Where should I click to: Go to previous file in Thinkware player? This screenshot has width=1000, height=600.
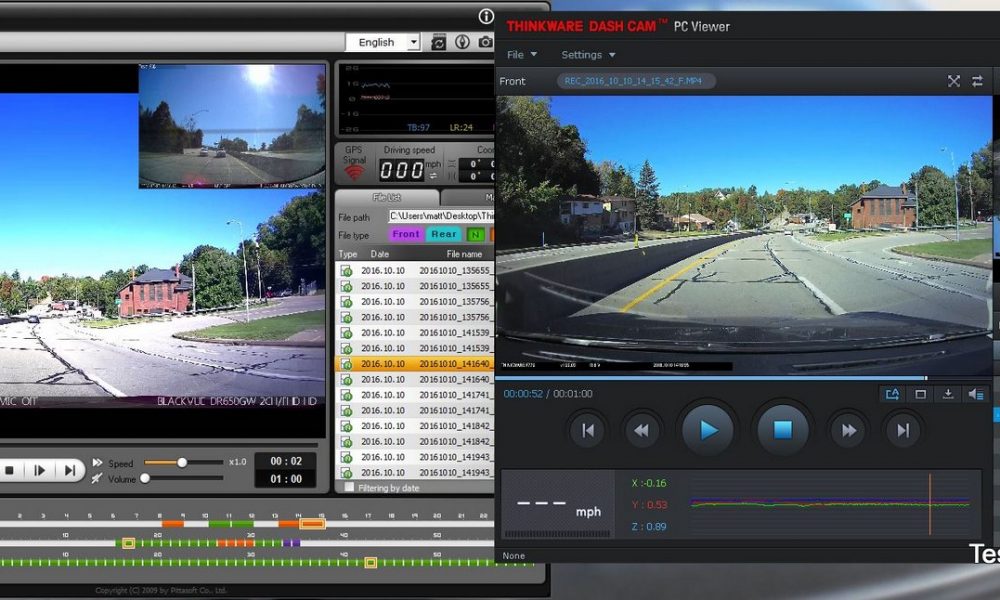point(587,430)
